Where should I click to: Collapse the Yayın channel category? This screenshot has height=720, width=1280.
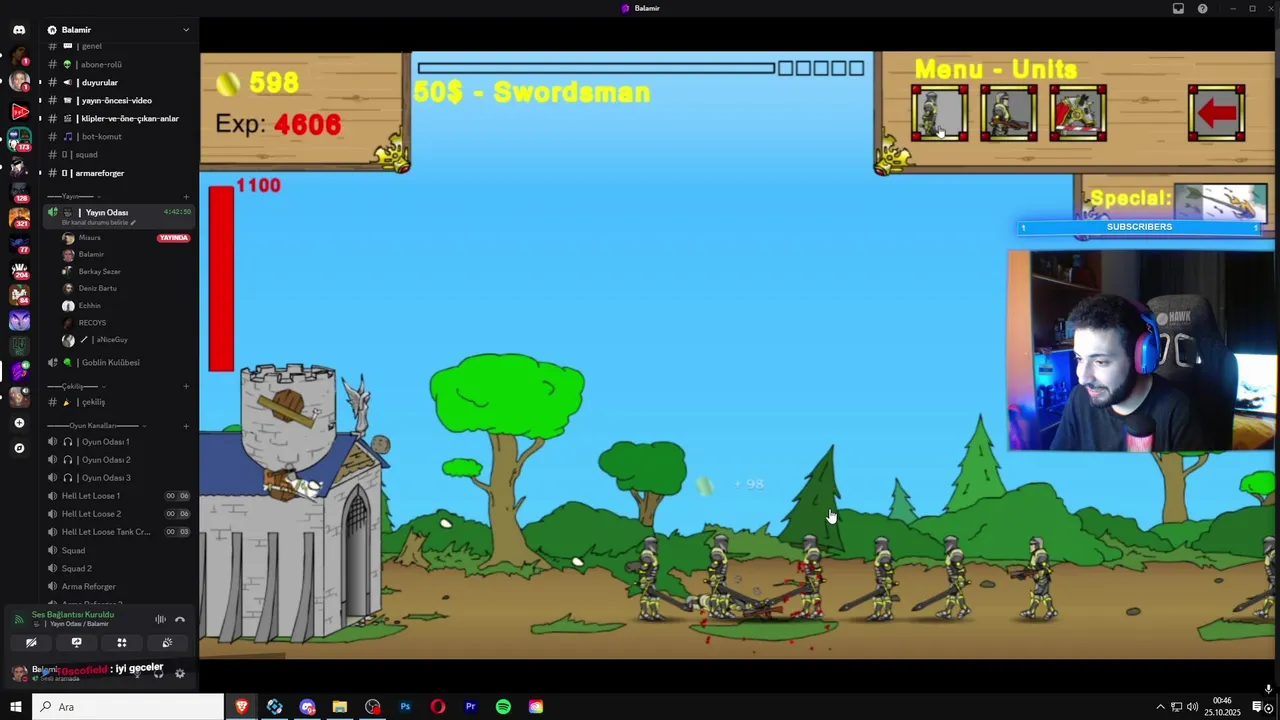pos(76,196)
